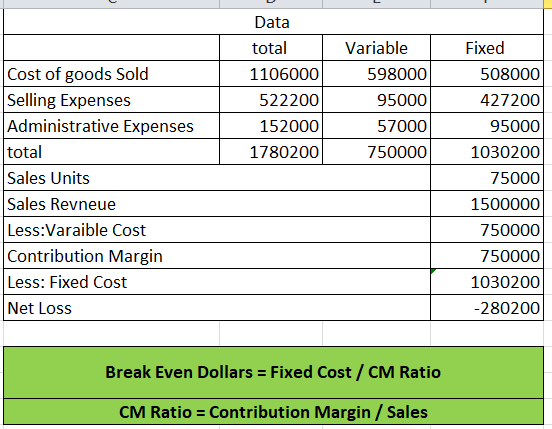Viewport: 552px width, 429px height.
Task: Click the 'total' column header cell
Action: pyautogui.click(x=271, y=48)
